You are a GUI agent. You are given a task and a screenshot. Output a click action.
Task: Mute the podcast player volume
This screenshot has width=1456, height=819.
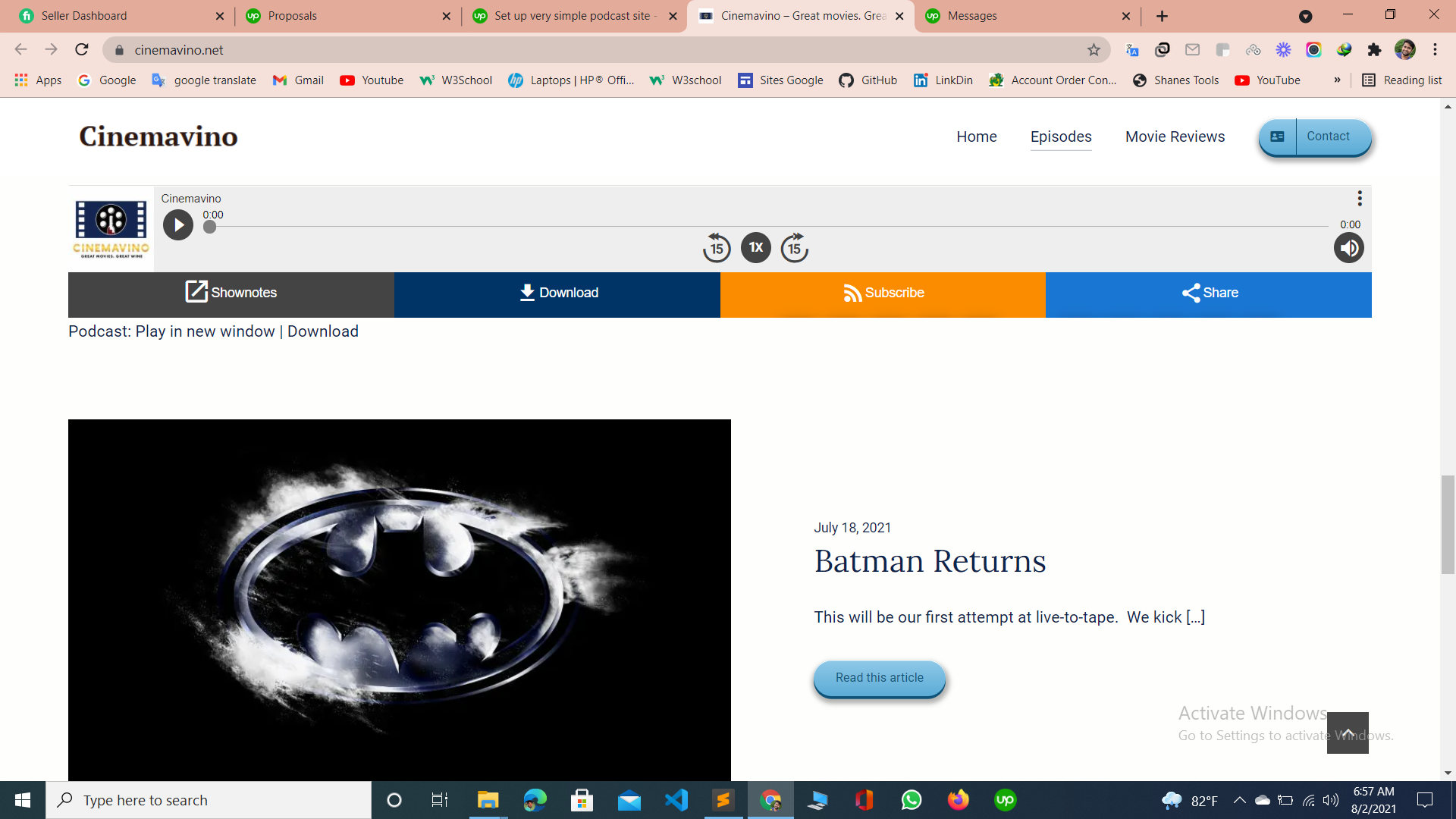(x=1349, y=248)
